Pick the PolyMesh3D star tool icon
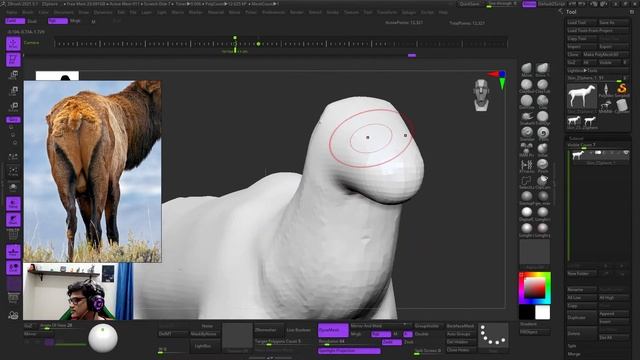 [606, 90]
